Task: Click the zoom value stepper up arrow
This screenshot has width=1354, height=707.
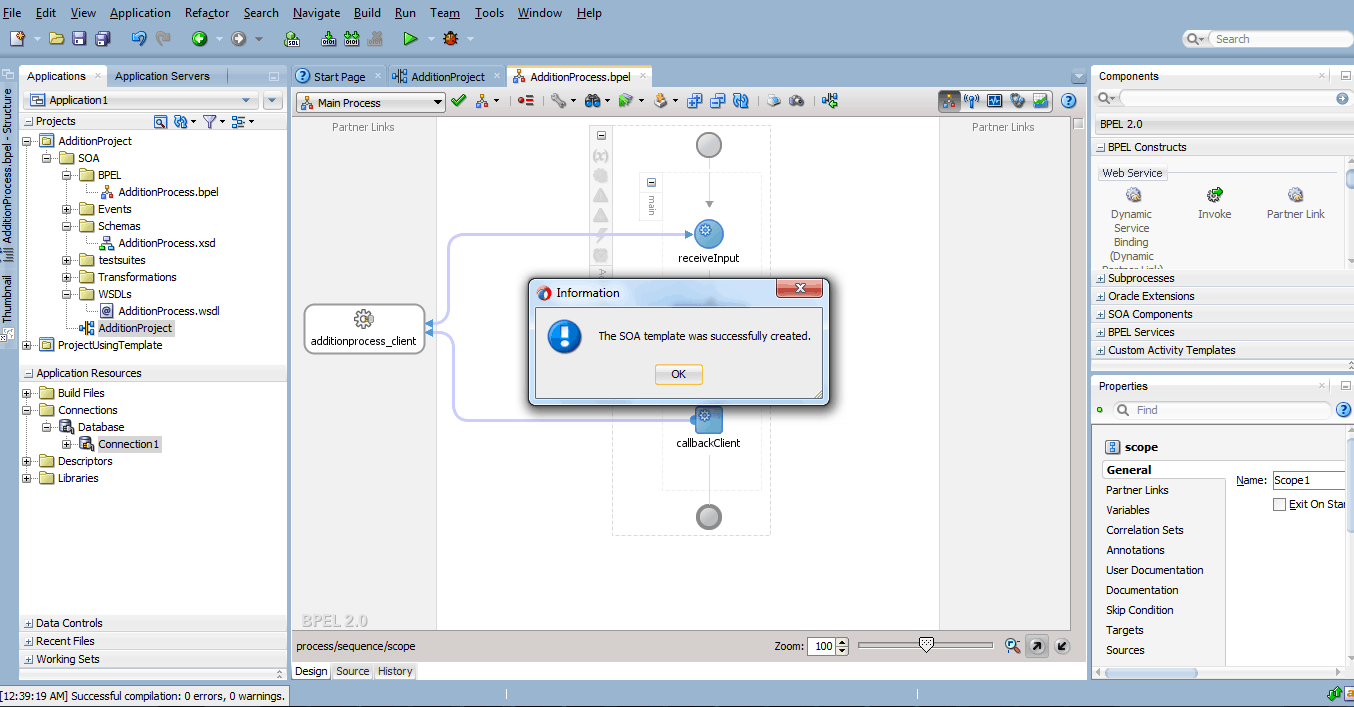Action: (x=843, y=642)
